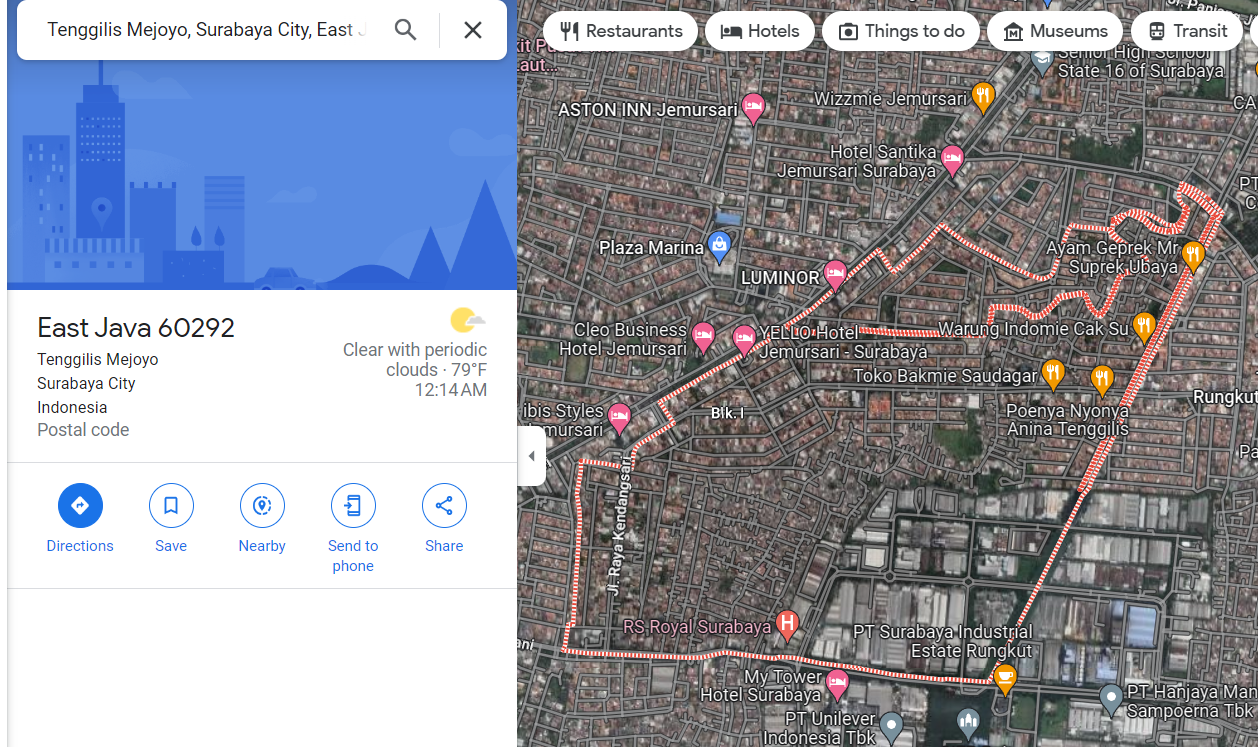Open RS Royal Surabaya hospital marker
The height and width of the screenshot is (747, 1258).
click(787, 625)
